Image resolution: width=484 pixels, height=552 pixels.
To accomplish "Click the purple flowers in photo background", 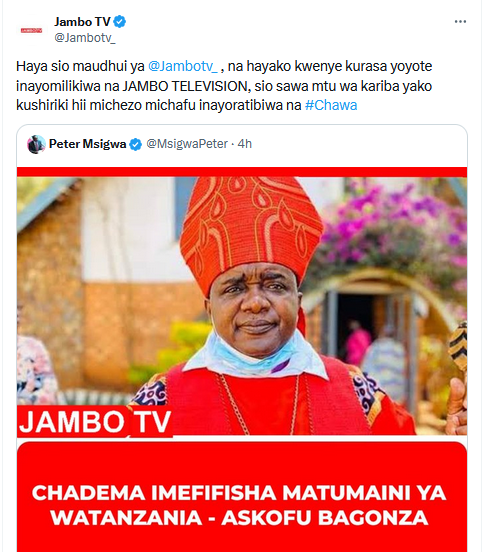I will tap(398, 218).
